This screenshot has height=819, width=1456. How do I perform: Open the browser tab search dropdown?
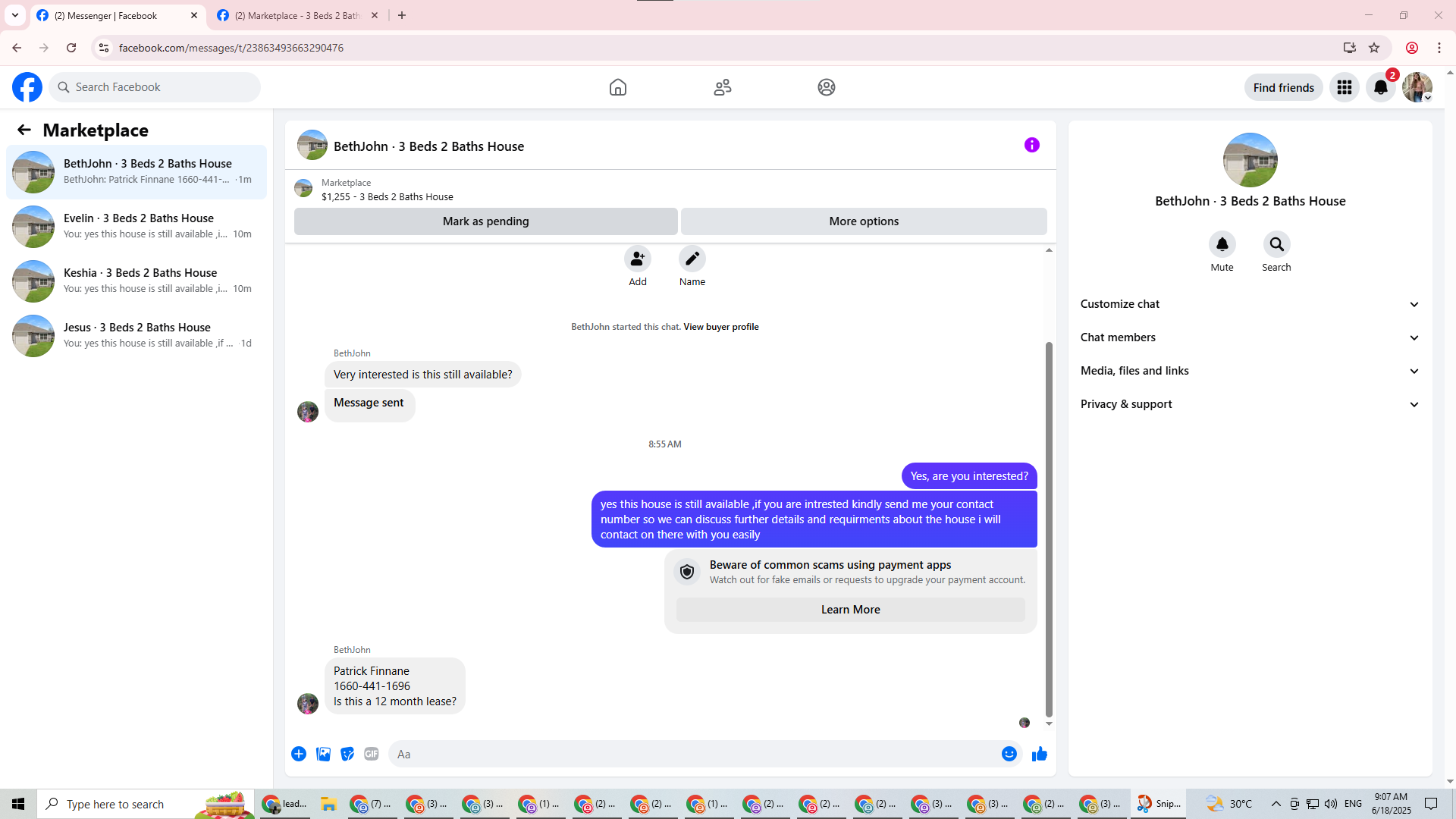[15, 15]
